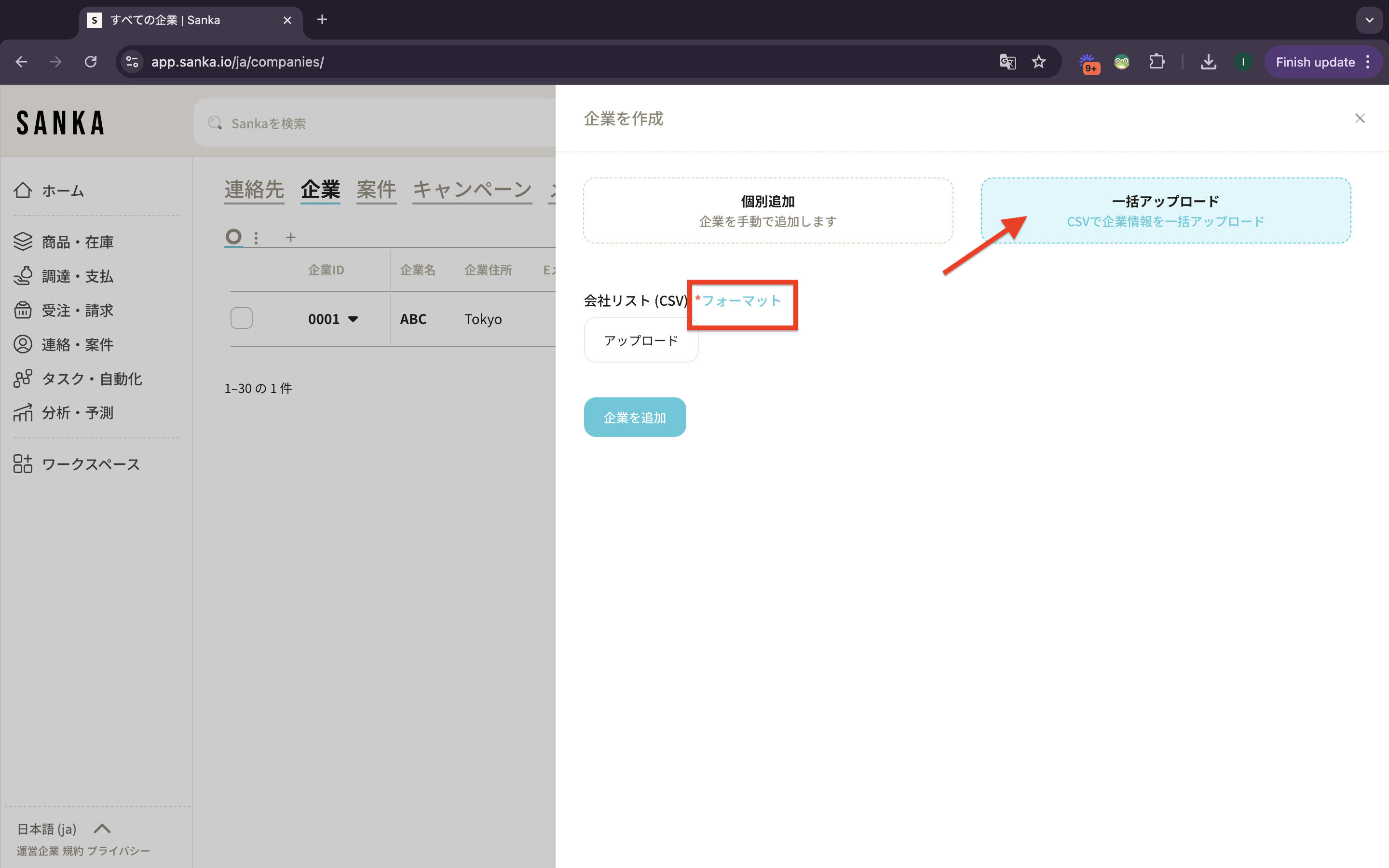Click the 調達・支払 procurement icon
This screenshot has width=1389, height=868.
[23, 276]
